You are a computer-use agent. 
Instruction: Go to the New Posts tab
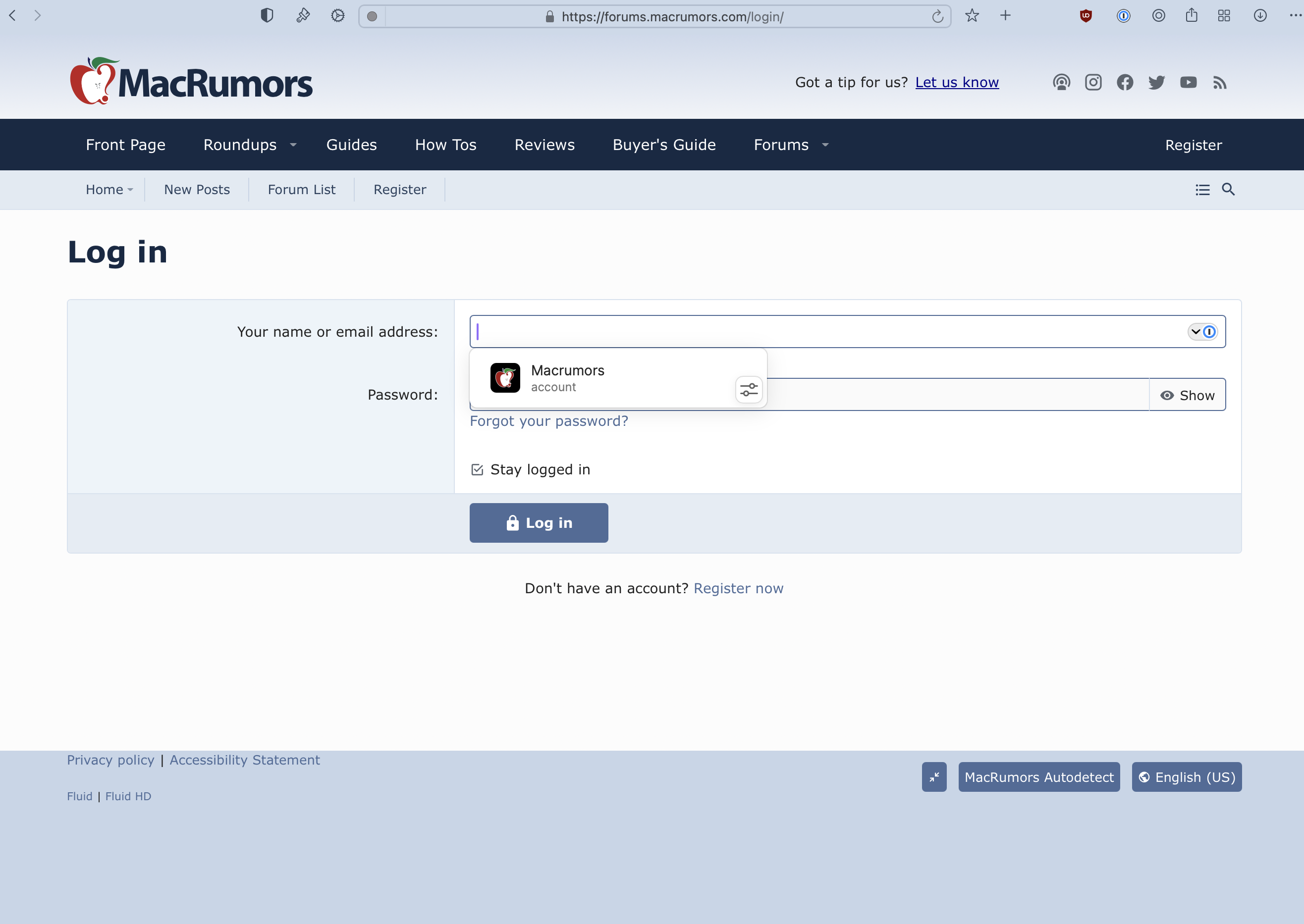(197, 190)
